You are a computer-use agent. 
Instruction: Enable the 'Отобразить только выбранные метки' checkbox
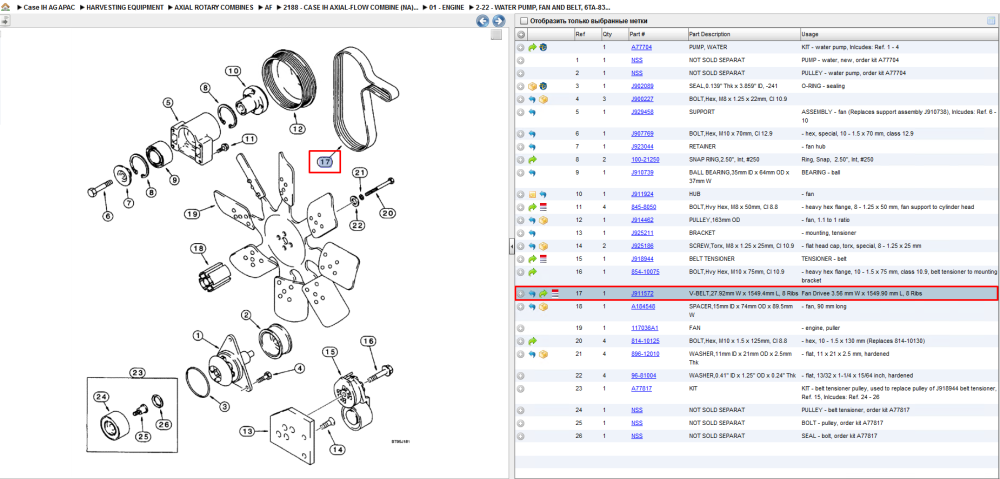click(x=523, y=21)
